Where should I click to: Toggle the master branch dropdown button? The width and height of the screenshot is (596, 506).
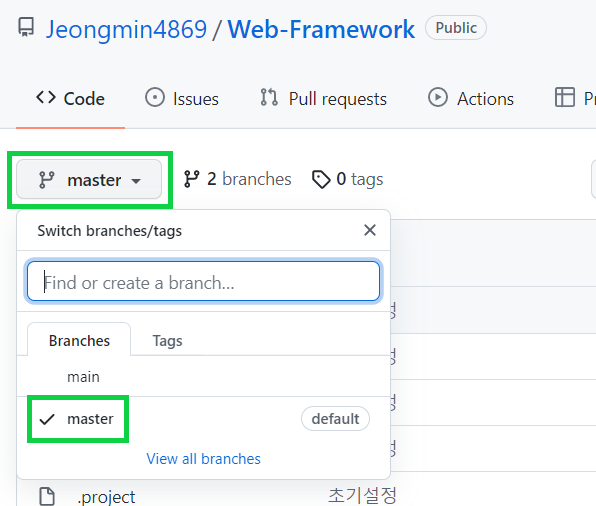click(x=89, y=179)
